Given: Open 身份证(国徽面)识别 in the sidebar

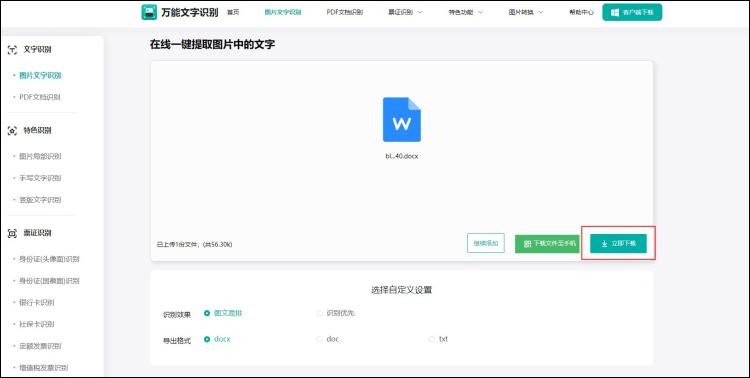Looking at the screenshot, I should (49, 281).
